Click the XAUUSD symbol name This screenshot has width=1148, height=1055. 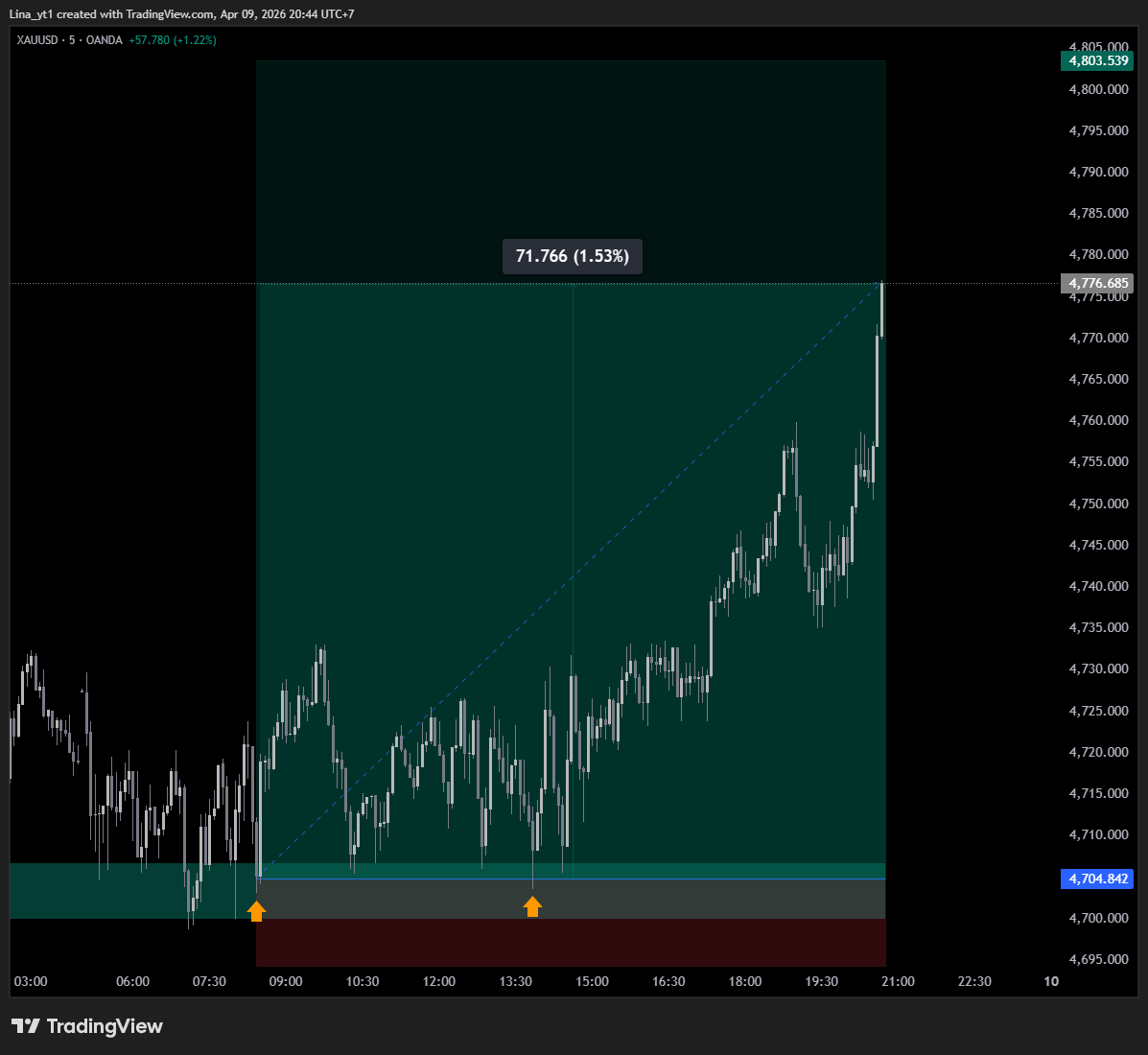click(35, 40)
